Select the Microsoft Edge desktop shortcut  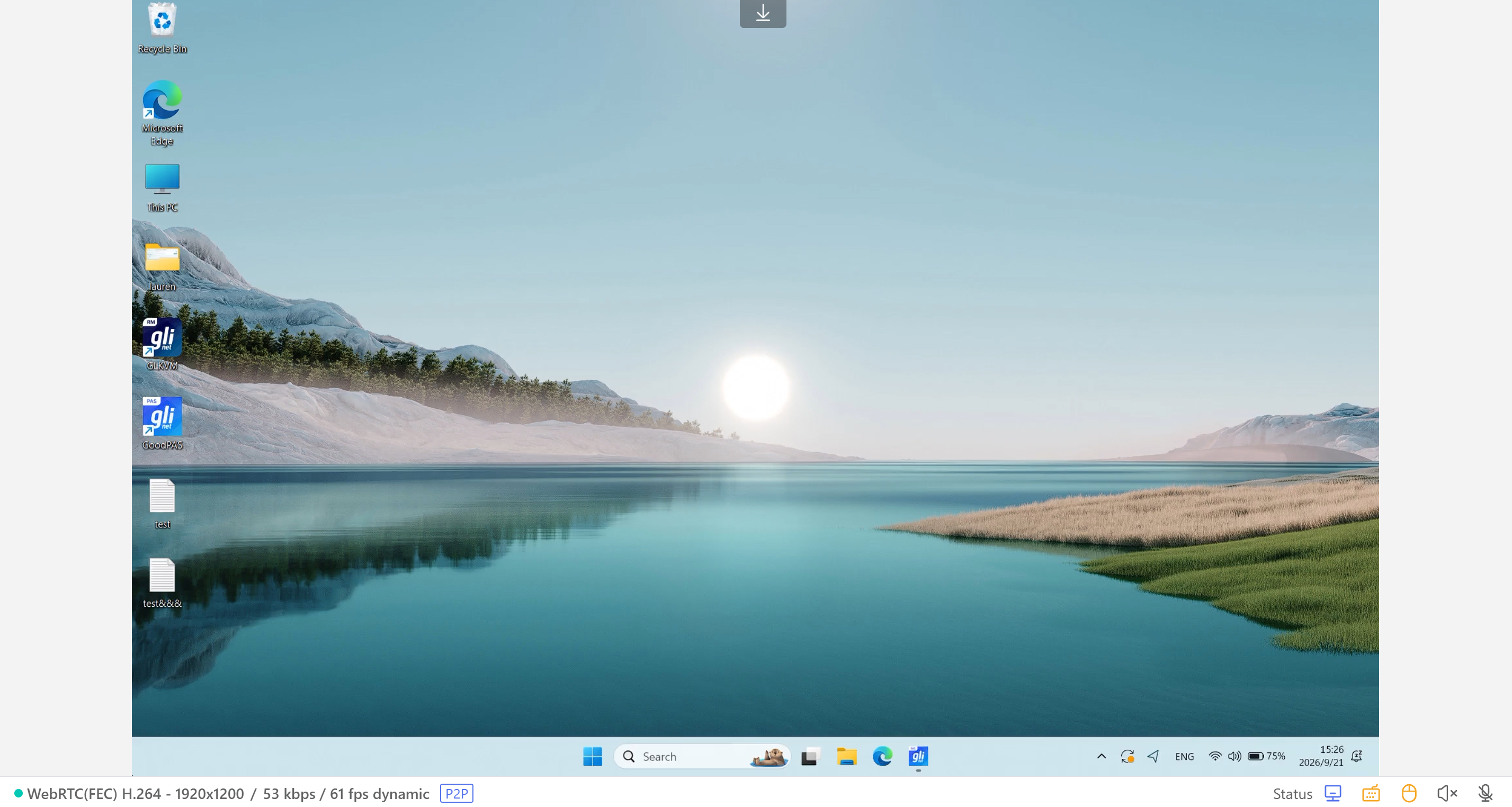[x=162, y=113]
